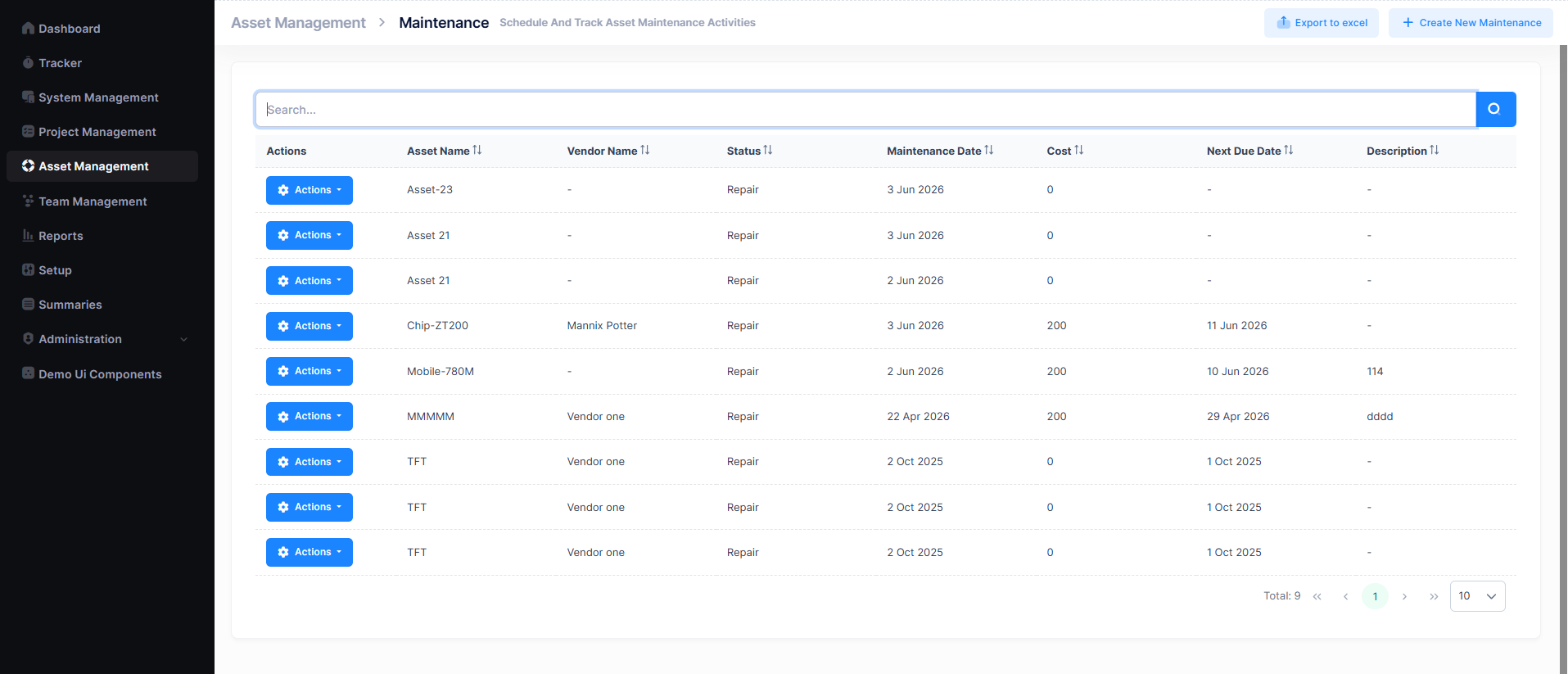Click the blue search magnifier button
The image size is (1568, 674).
(x=1495, y=109)
